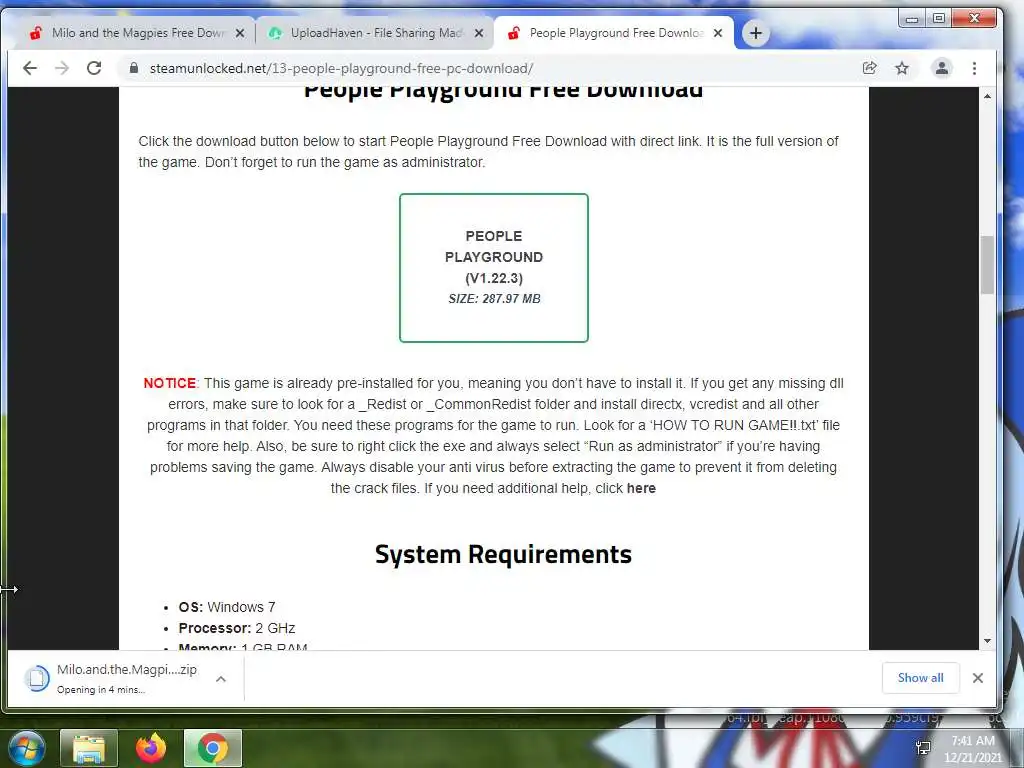1024x768 pixels.
Task: Expand the download item options chevron
Action: click(x=221, y=679)
